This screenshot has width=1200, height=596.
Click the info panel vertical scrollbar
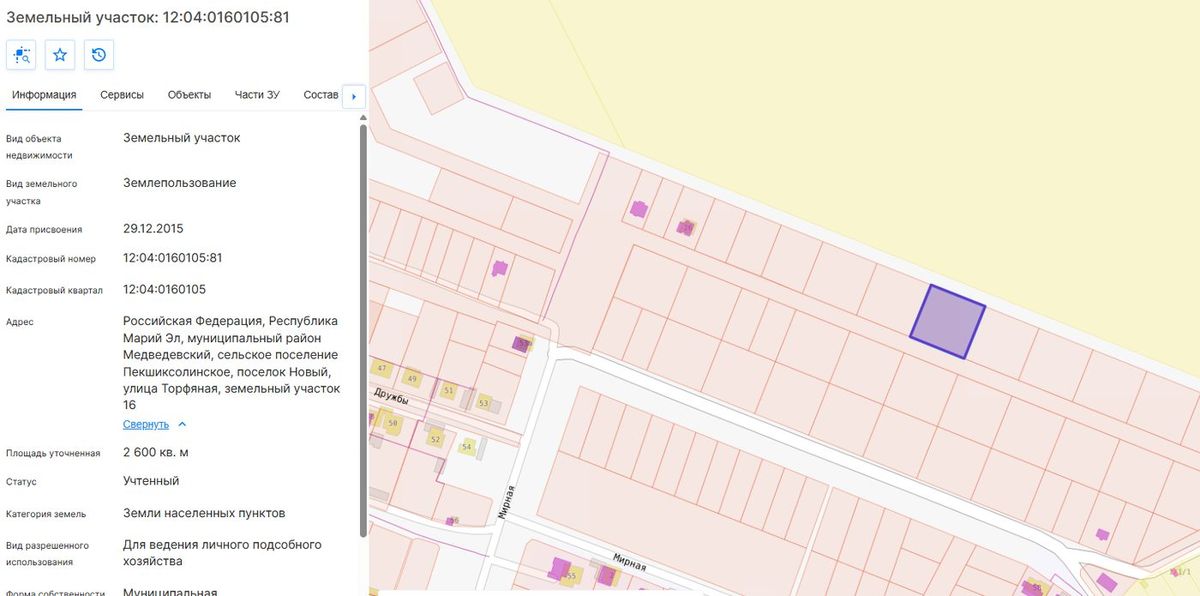click(363, 330)
